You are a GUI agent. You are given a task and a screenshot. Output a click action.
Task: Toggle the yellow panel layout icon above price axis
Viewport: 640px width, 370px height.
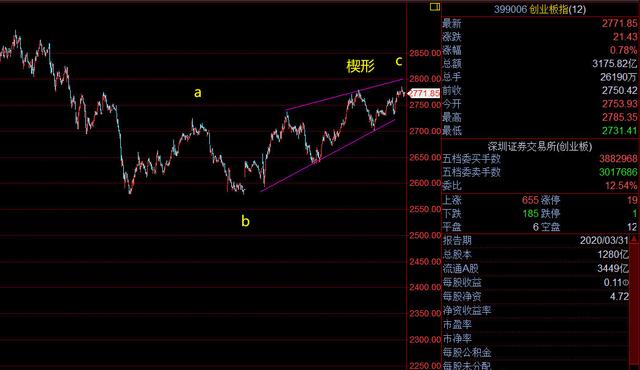click(435, 7)
